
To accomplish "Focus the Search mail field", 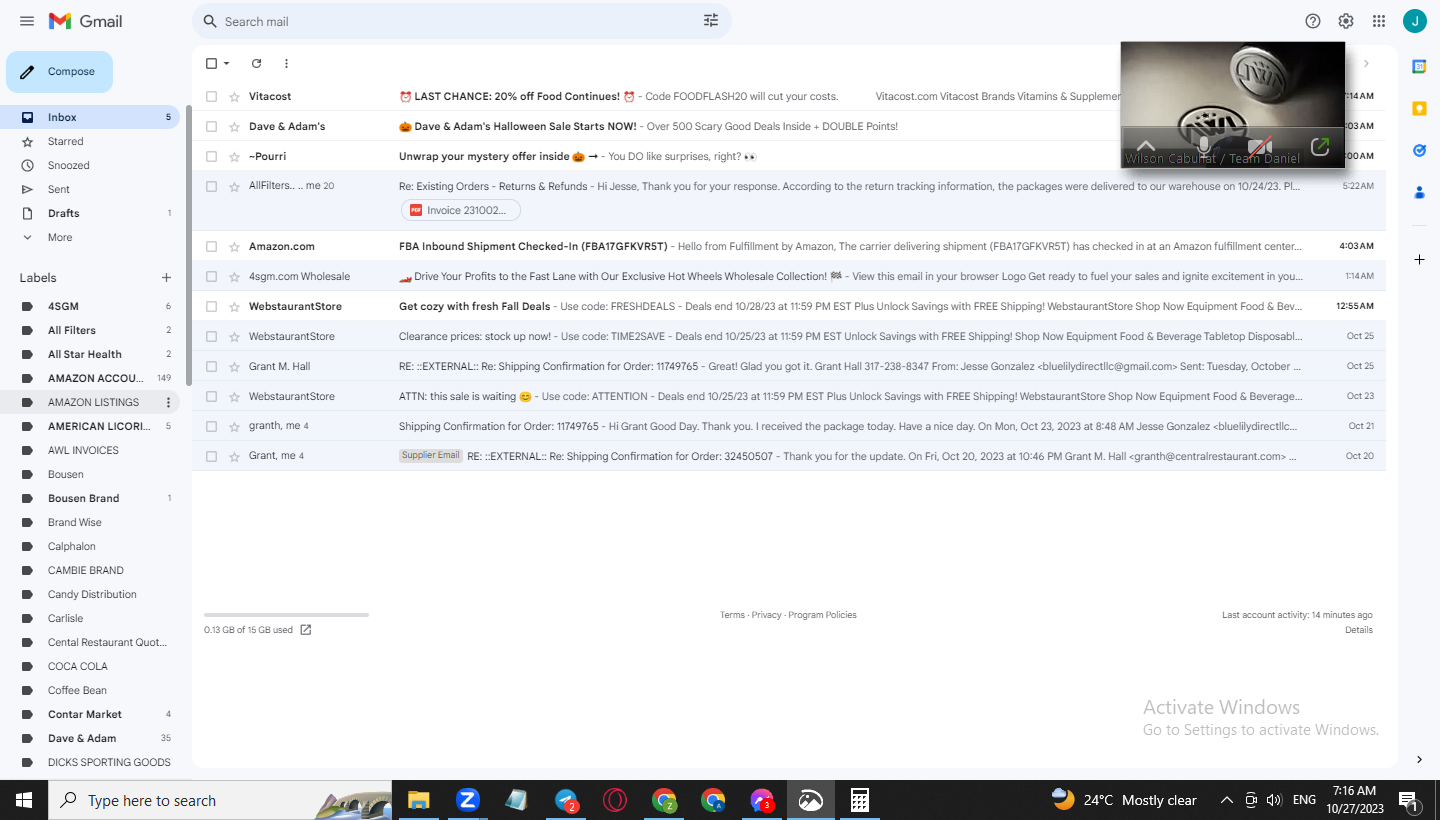I will pyautogui.click(x=462, y=21).
